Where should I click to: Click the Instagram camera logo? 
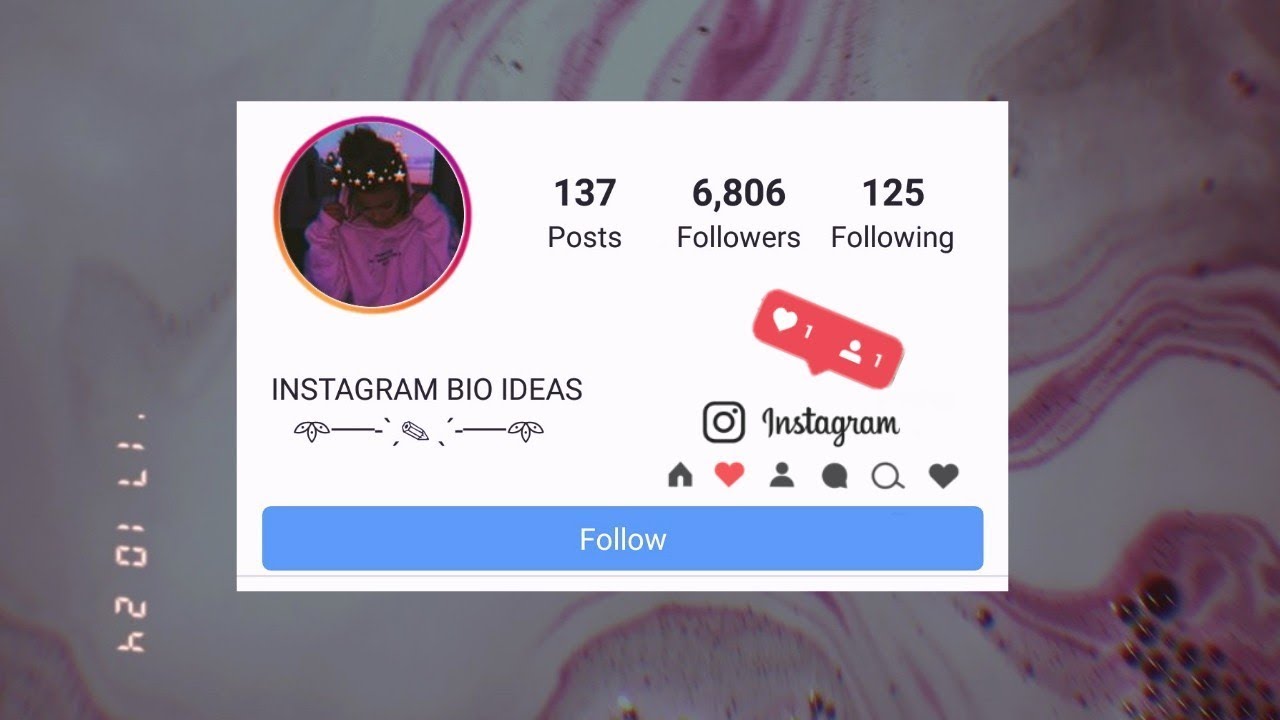click(724, 422)
